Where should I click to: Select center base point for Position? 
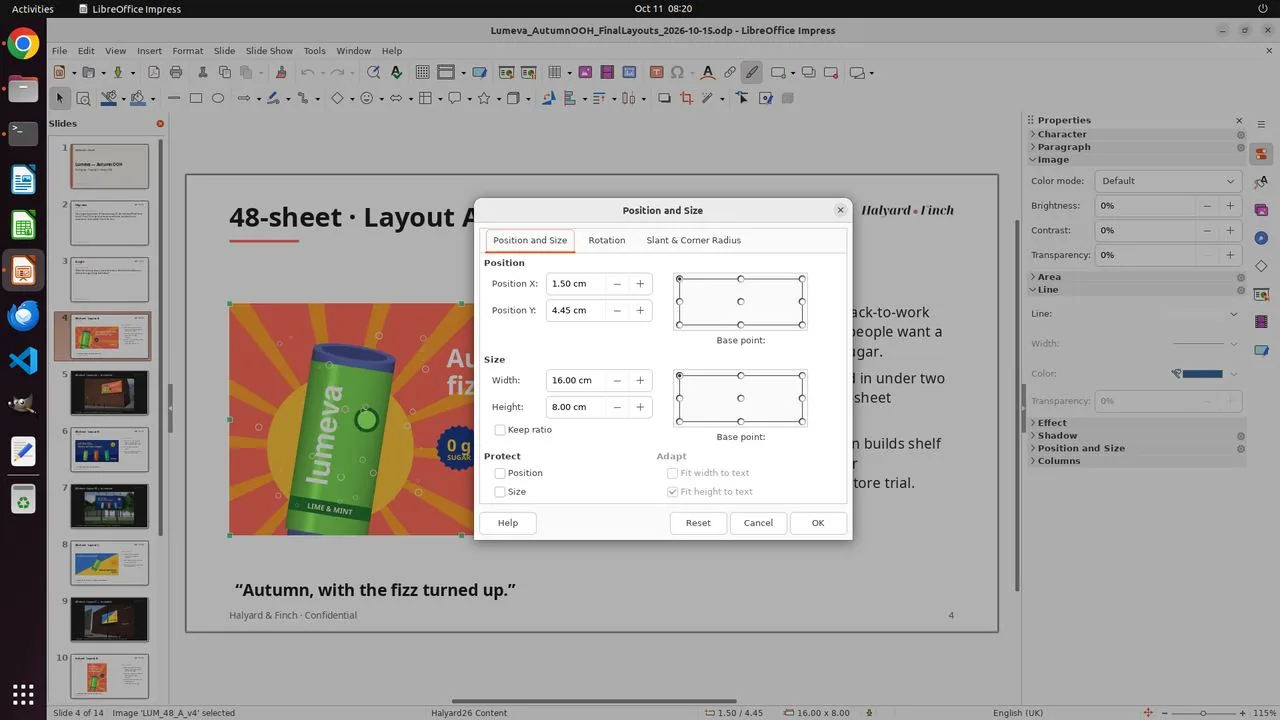[x=741, y=301]
